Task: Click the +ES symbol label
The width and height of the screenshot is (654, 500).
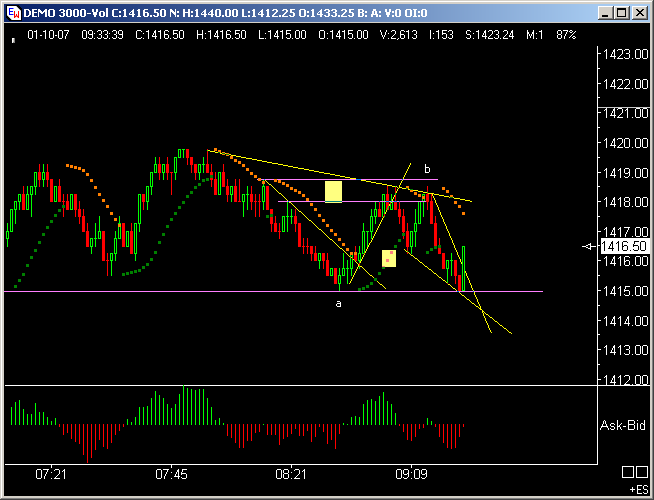Action: 639,489
